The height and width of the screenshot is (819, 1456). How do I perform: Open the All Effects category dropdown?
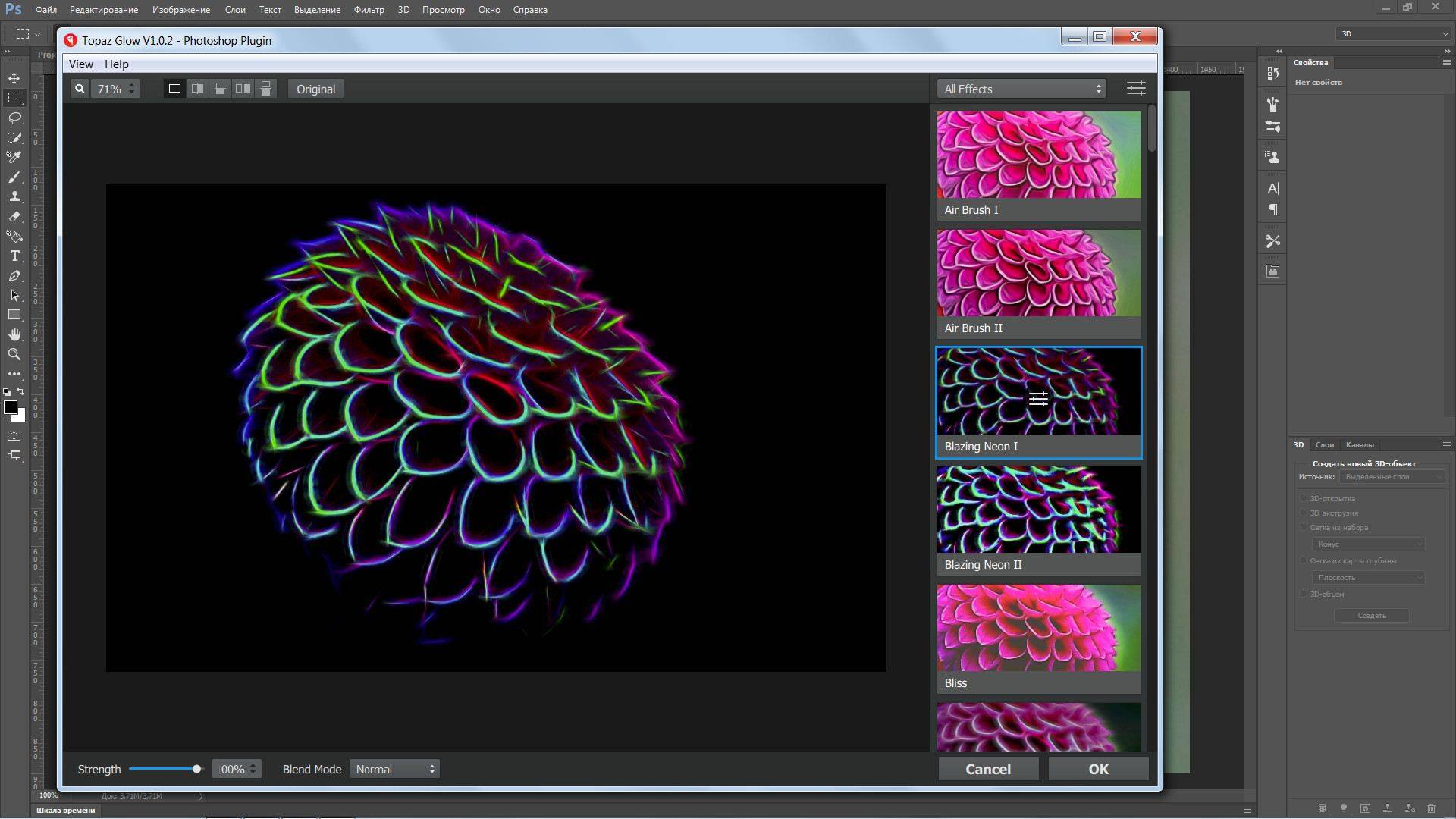1022,89
